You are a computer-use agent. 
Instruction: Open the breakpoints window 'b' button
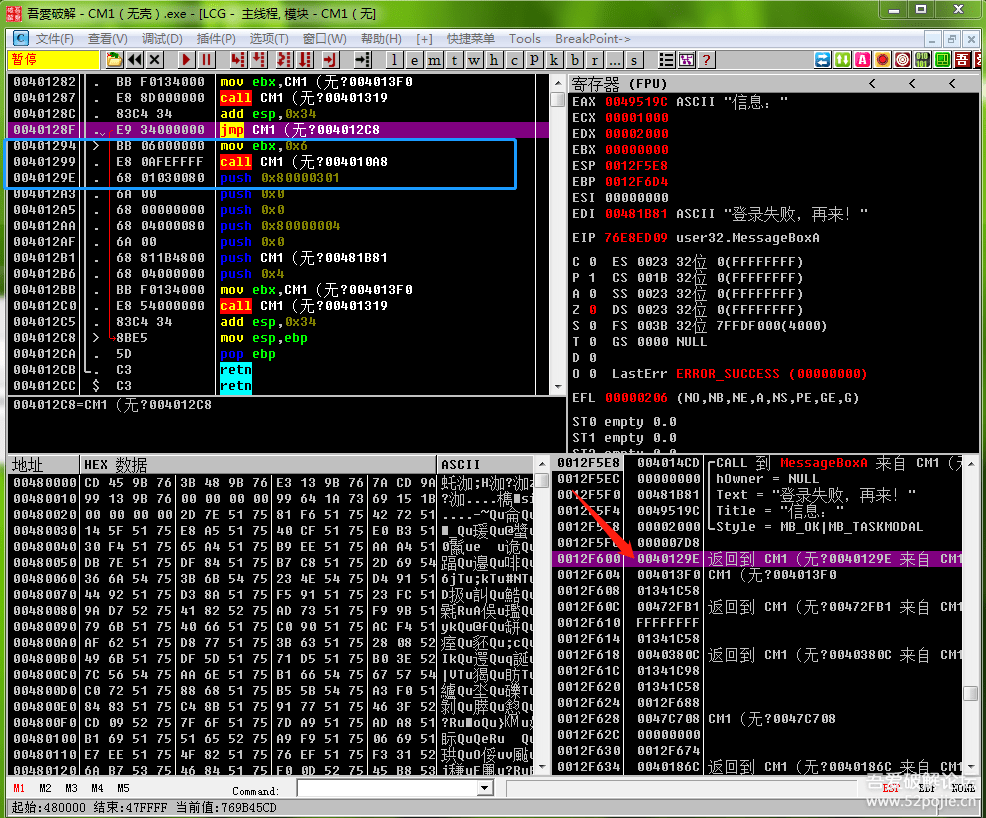coord(575,60)
